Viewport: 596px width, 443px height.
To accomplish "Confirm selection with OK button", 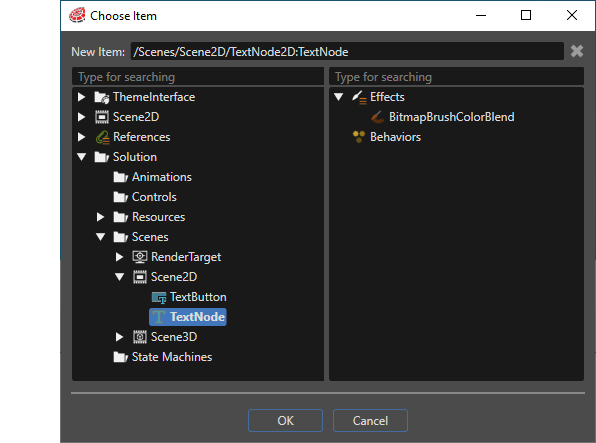I will (285, 421).
